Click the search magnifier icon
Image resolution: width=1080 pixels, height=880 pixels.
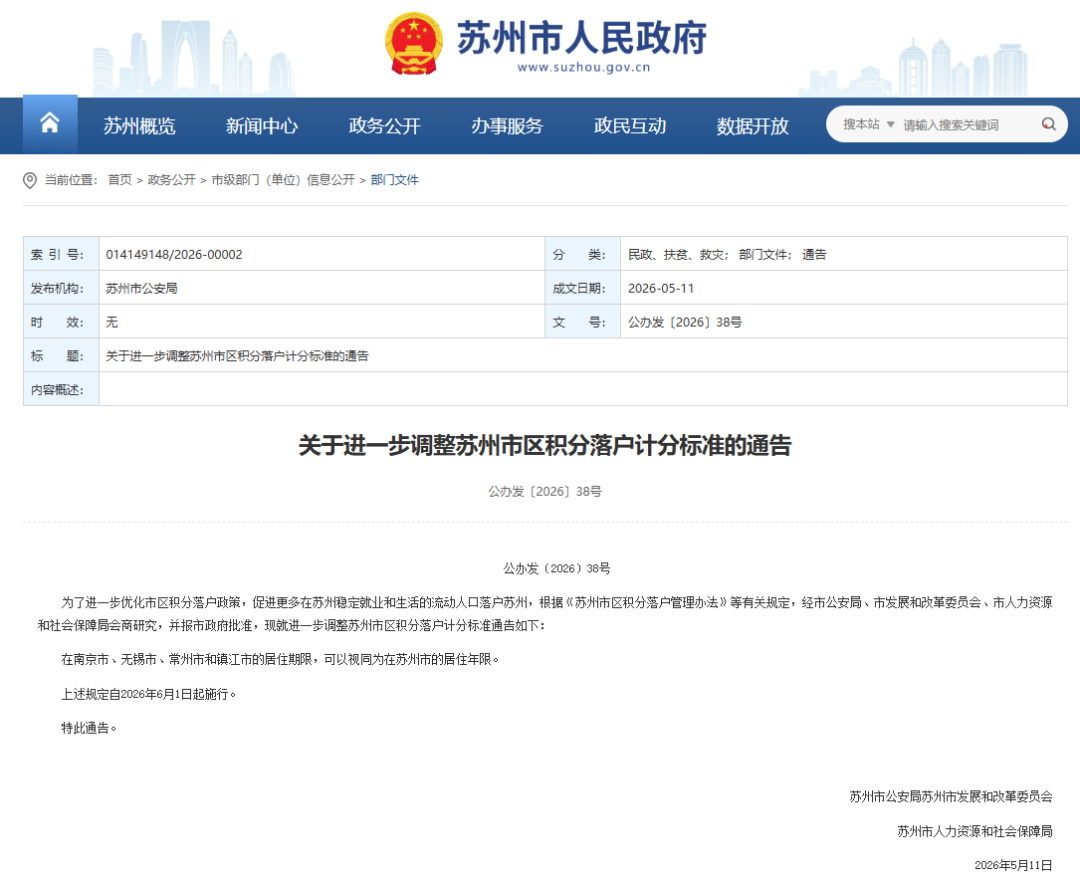click(1048, 125)
